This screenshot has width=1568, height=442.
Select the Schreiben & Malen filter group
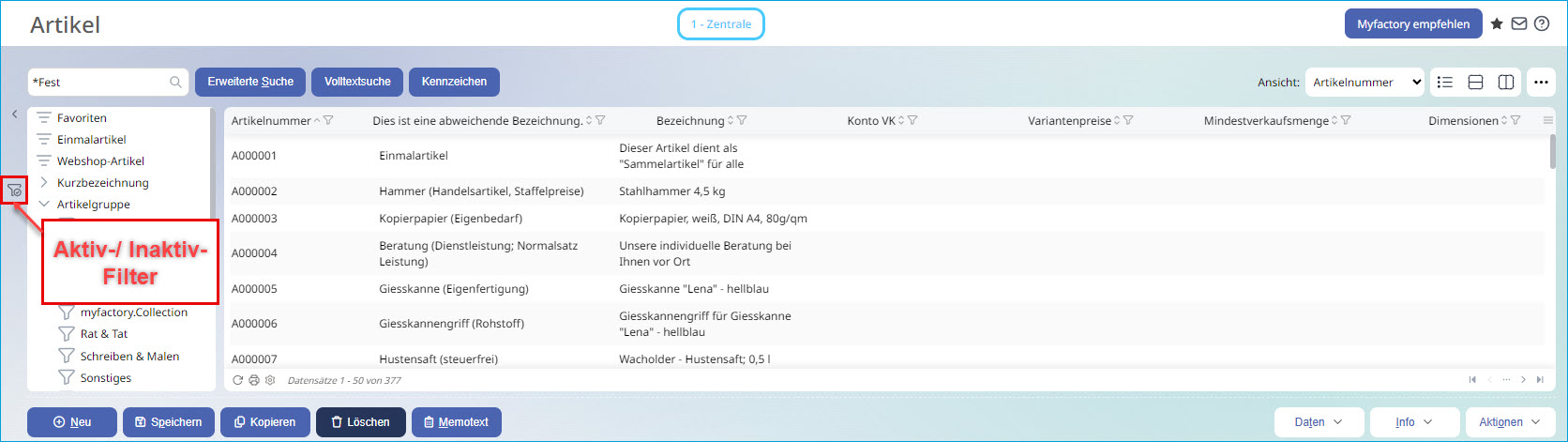click(129, 357)
